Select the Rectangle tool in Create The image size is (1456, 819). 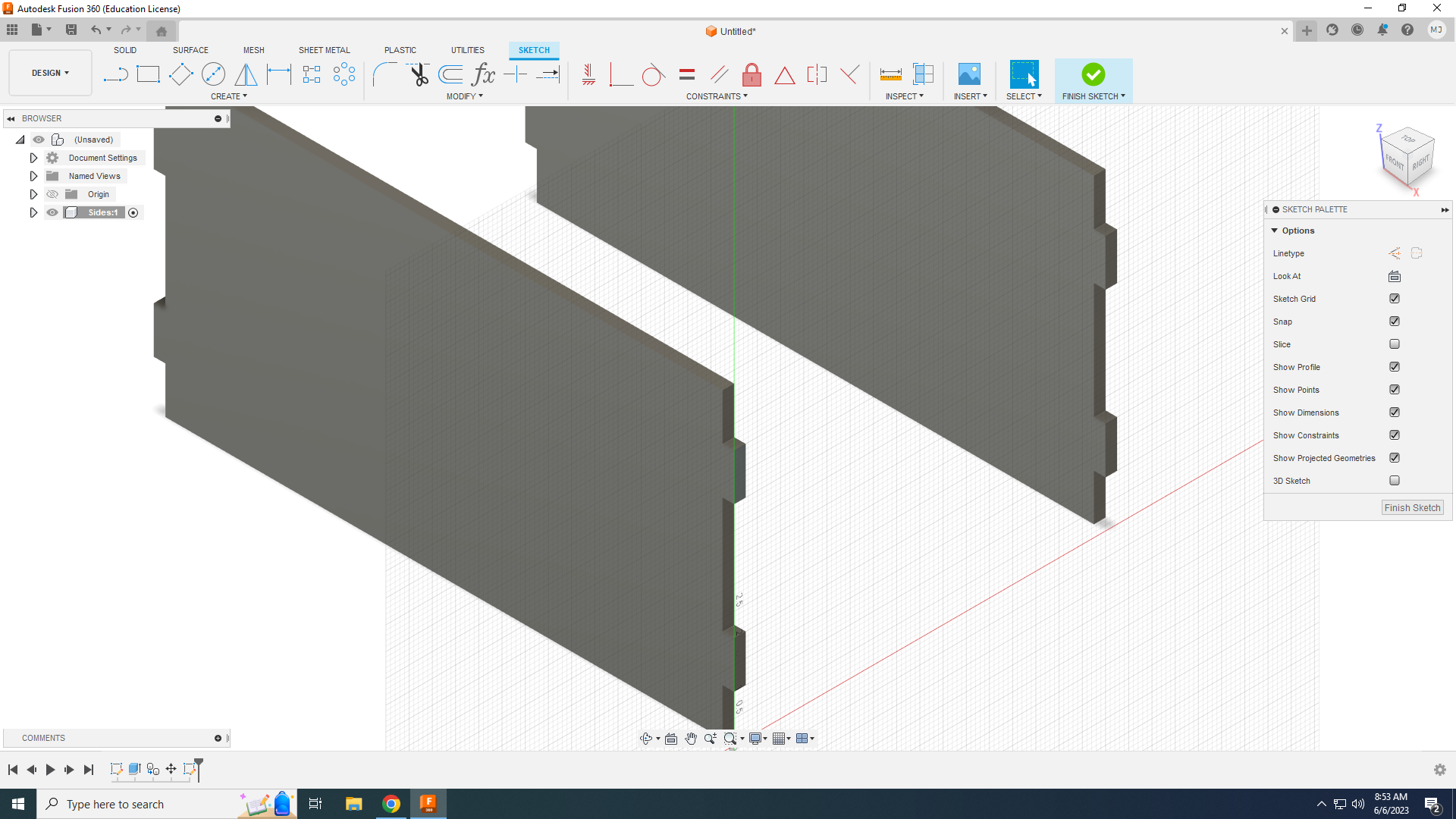pyautogui.click(x=148, y=74)
